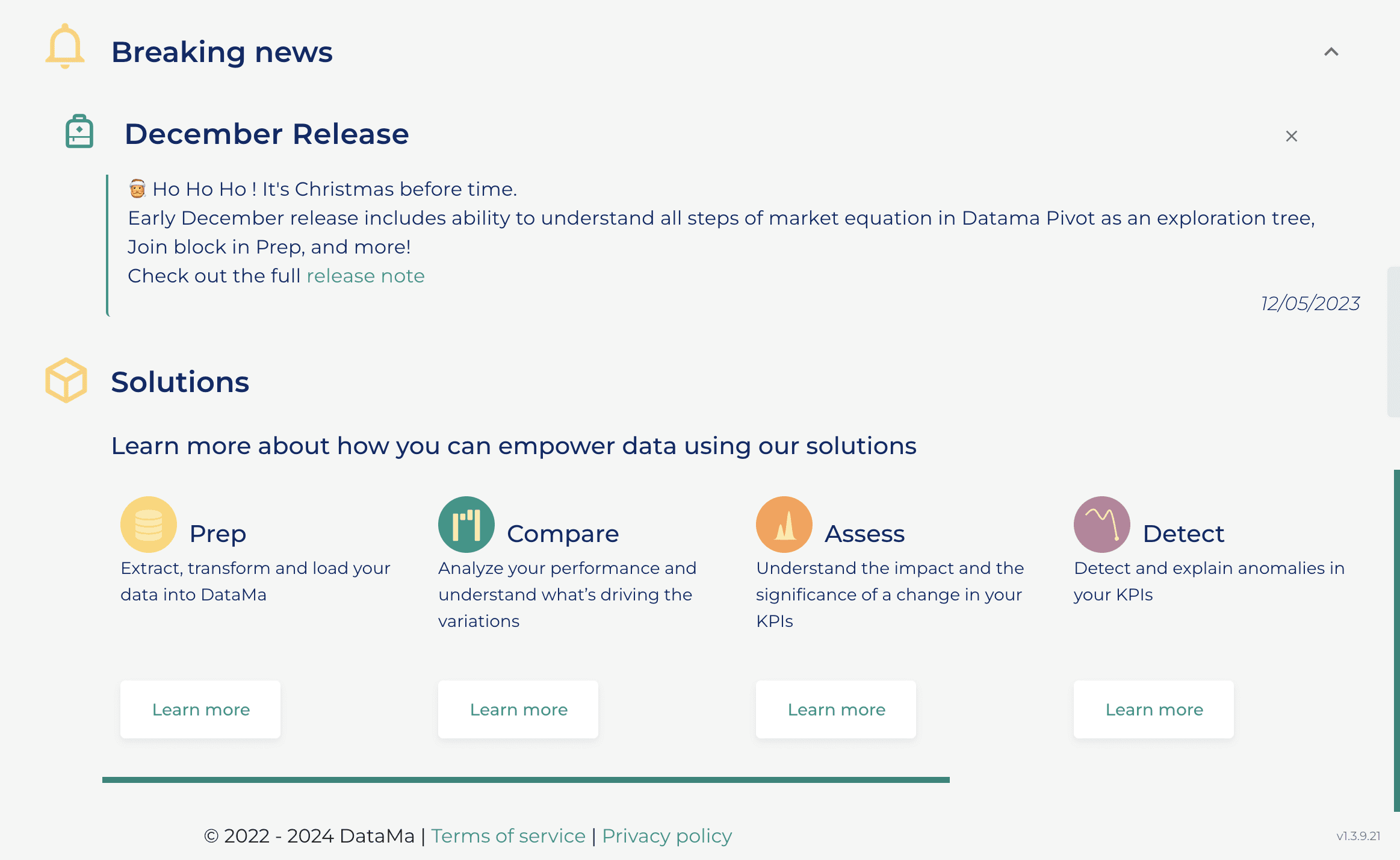Screen dimensions: 1400x860
Task: Click the Detect solution title
Action: click(1184, 534)
